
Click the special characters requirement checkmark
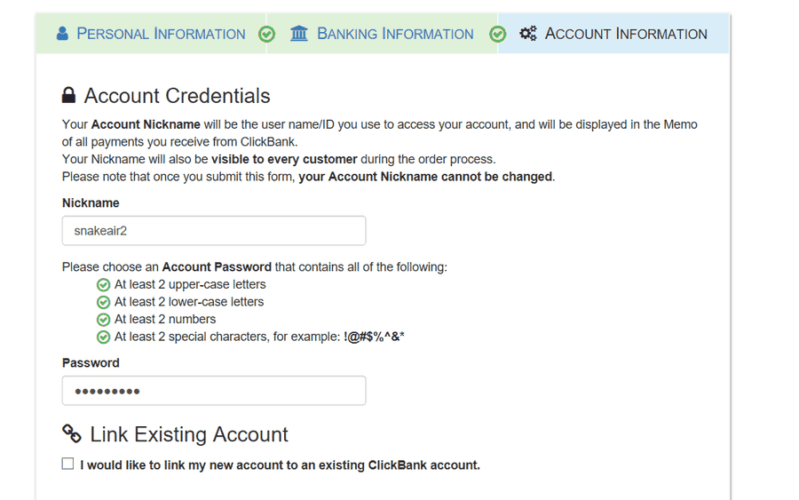103,337
